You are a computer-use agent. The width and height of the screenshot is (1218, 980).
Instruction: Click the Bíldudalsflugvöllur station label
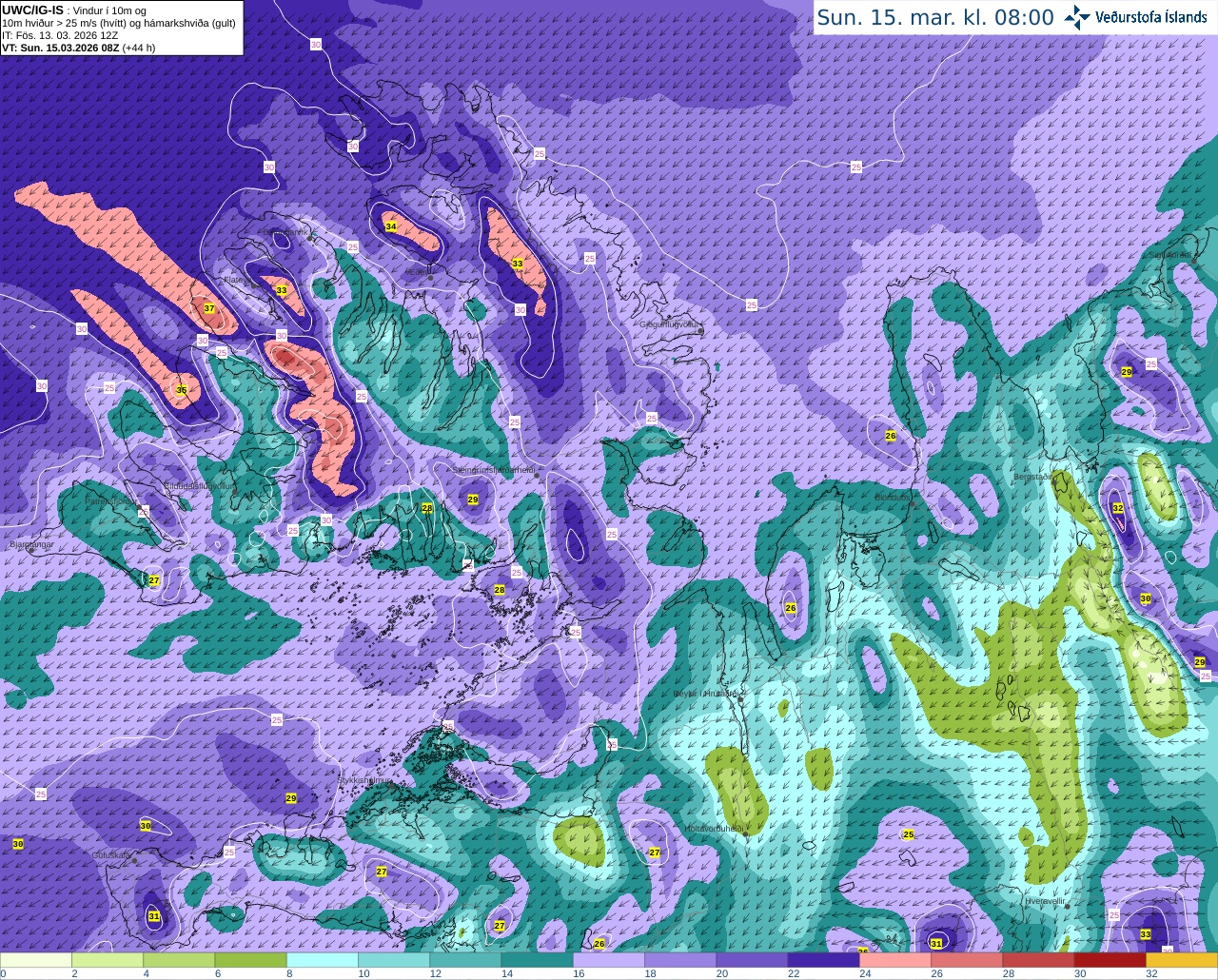[x=198, y=485]
